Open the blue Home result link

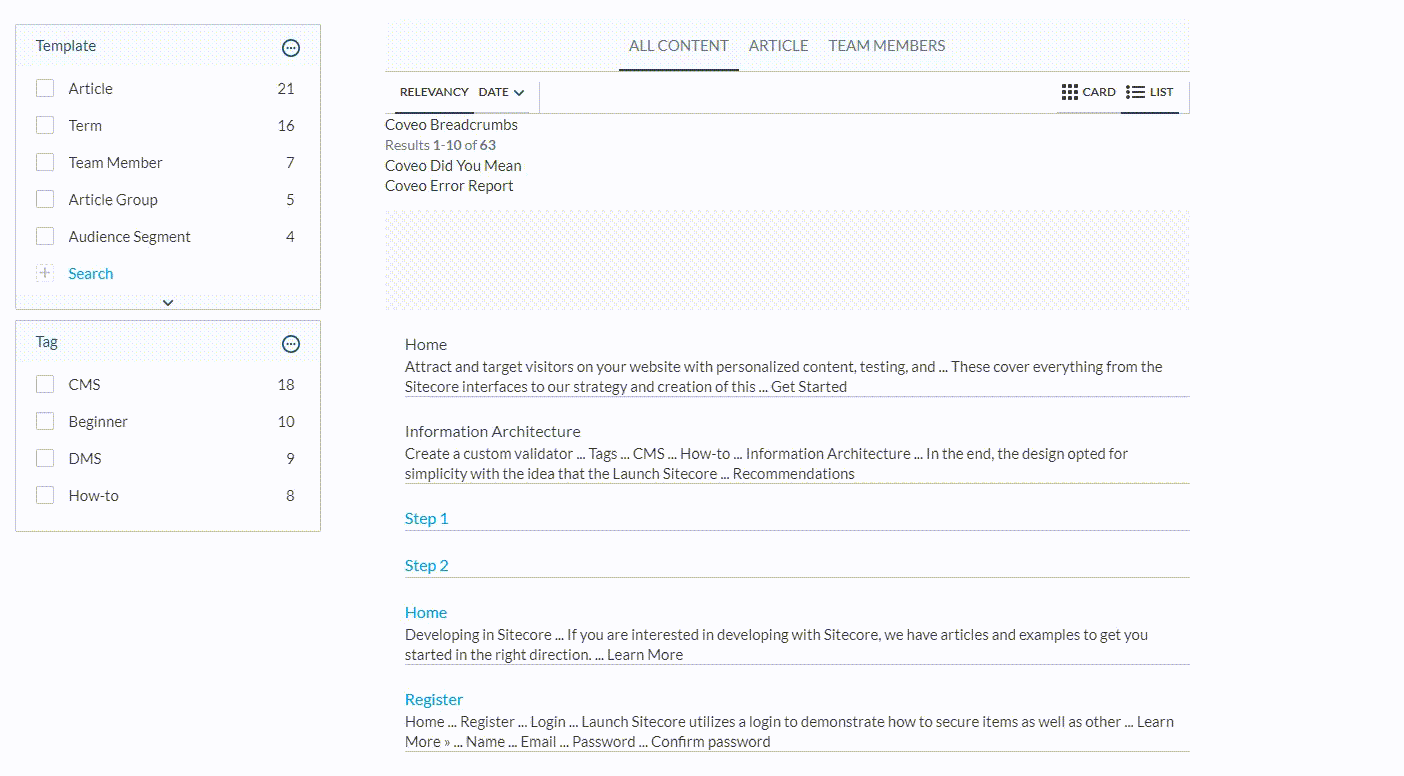[426, 612]
